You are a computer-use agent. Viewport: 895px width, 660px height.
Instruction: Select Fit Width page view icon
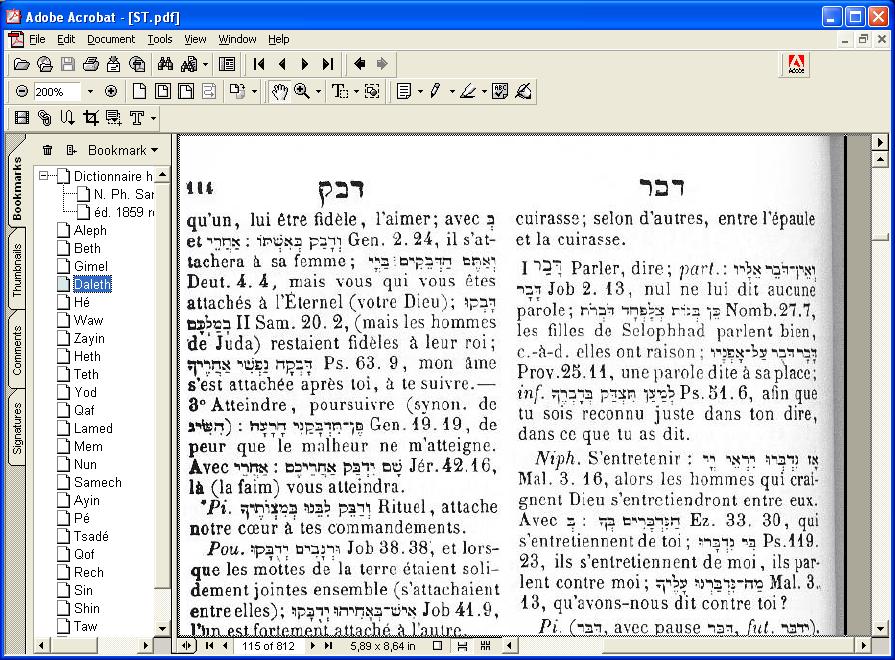(186, 91)
